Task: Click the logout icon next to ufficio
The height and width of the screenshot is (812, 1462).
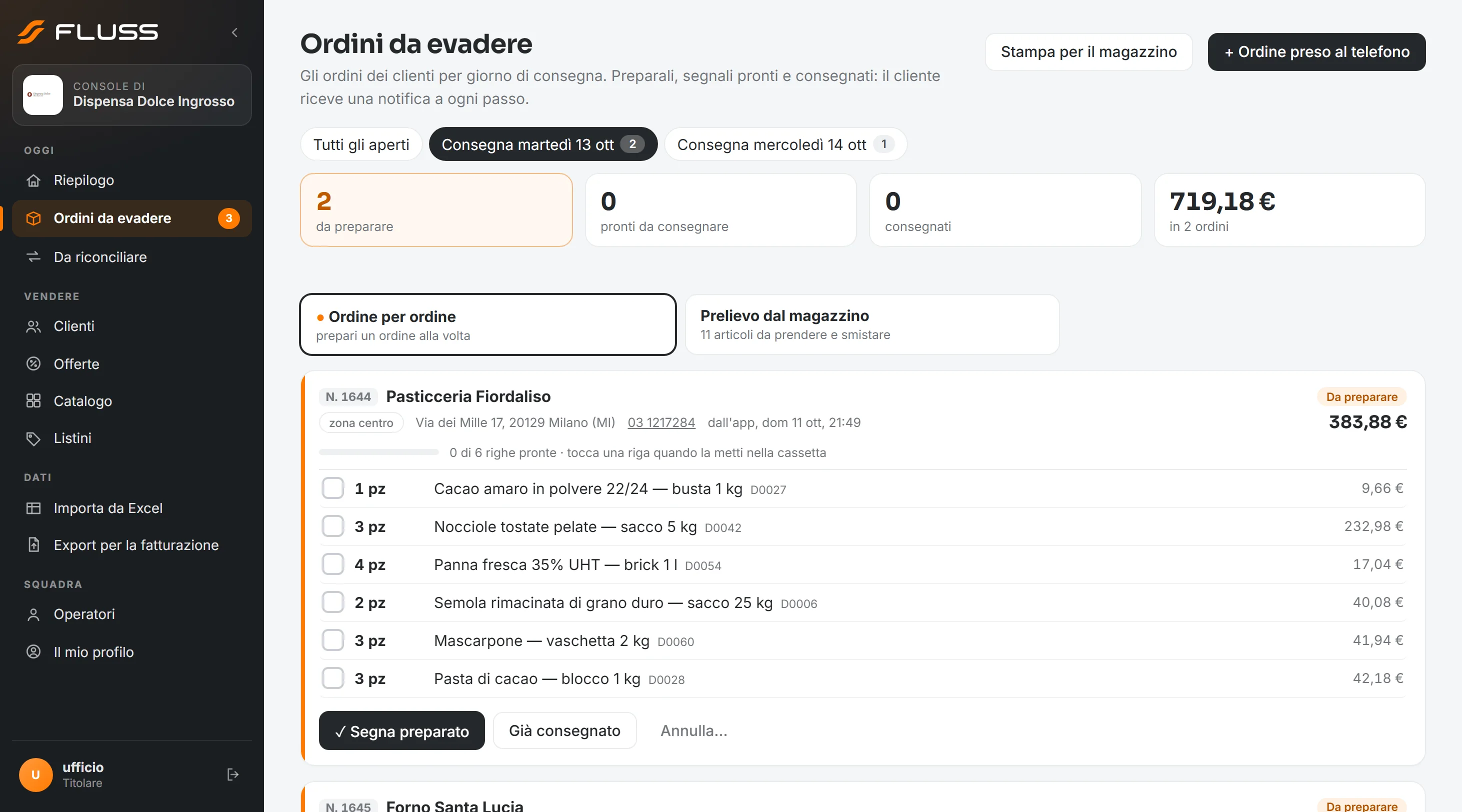Action: click(232, 774)
